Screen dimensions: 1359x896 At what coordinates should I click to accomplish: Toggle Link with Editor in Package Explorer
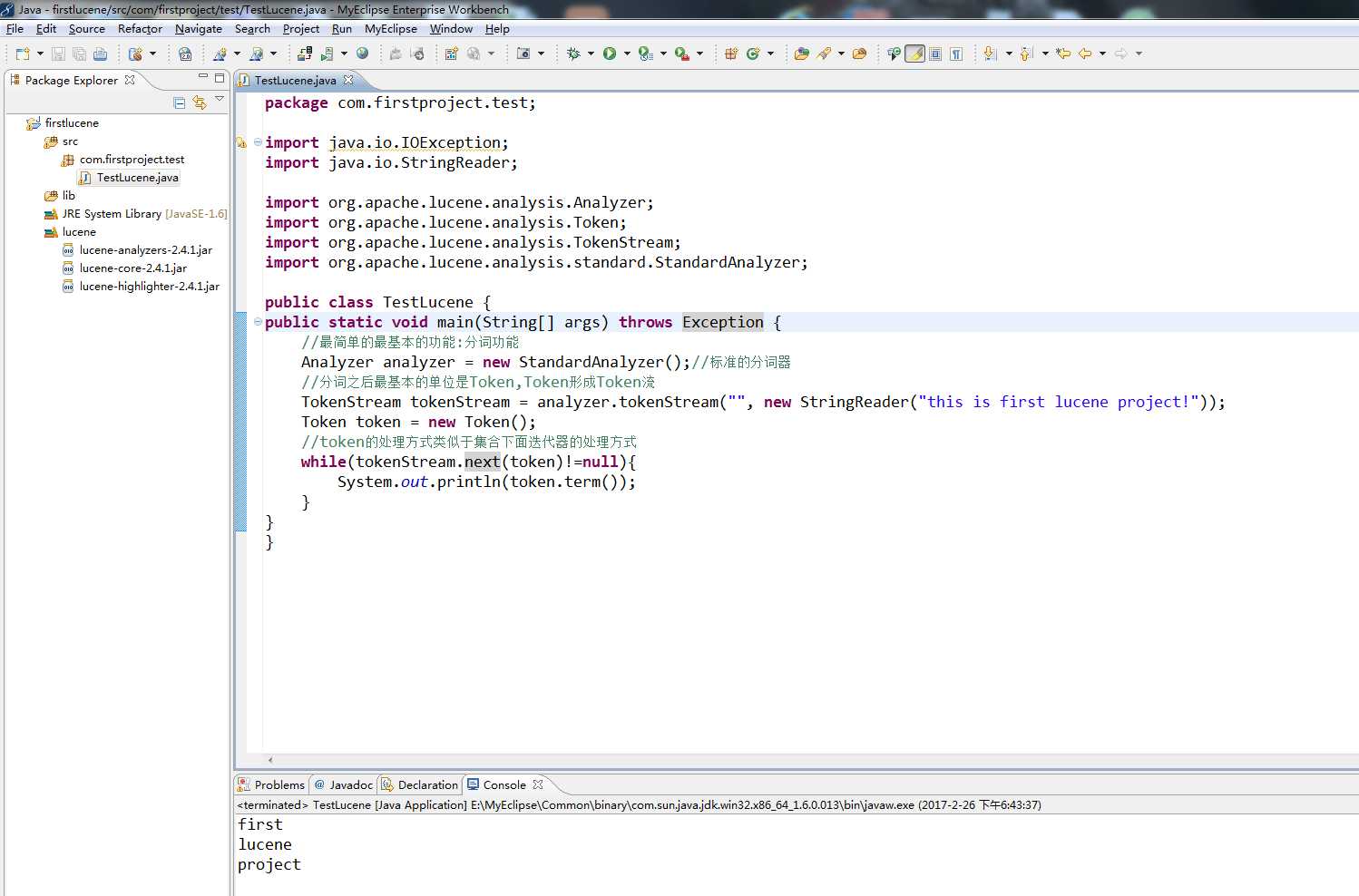click(x=200, y=102)
